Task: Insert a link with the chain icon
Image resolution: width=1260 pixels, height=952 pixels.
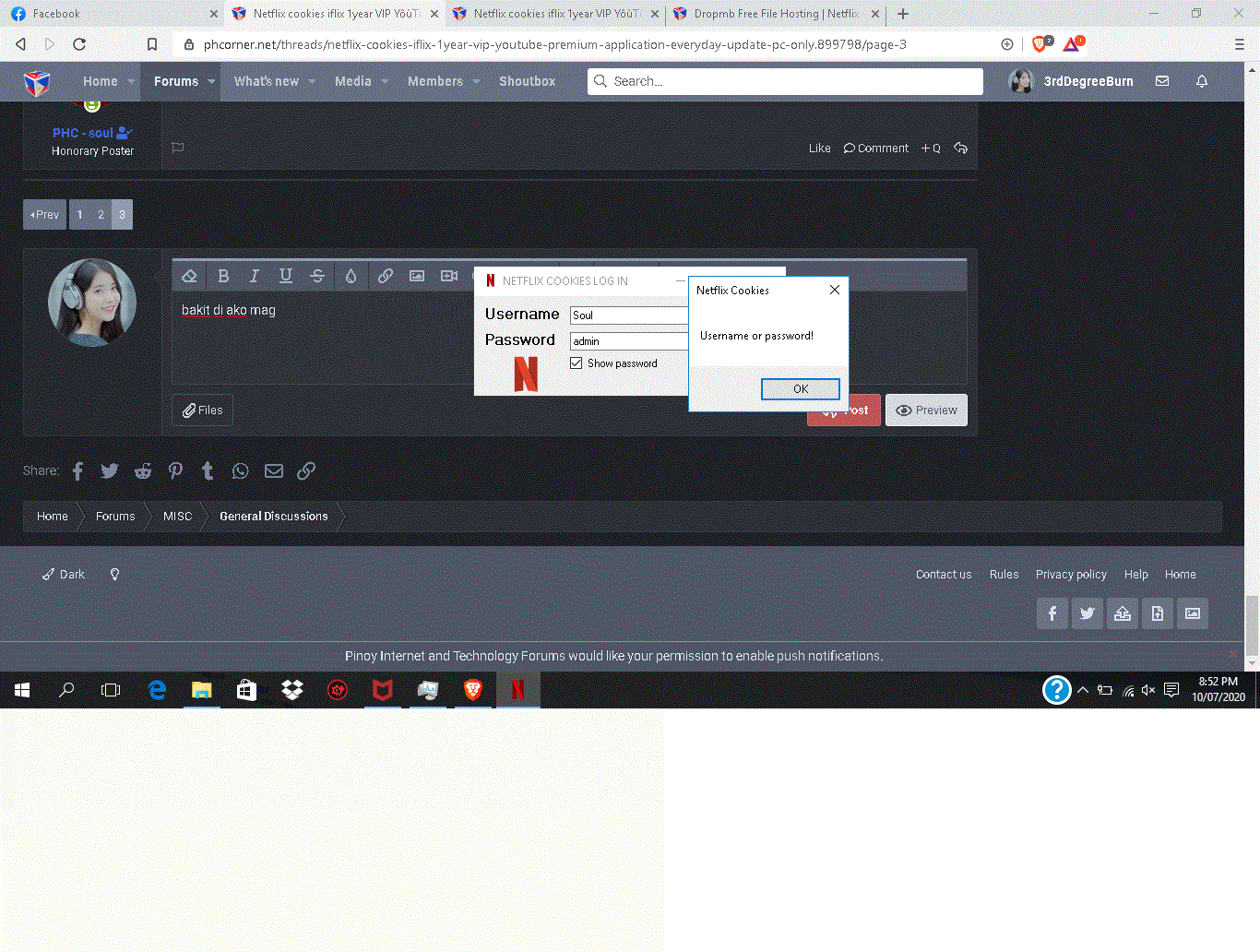Action: coord(386,276)
